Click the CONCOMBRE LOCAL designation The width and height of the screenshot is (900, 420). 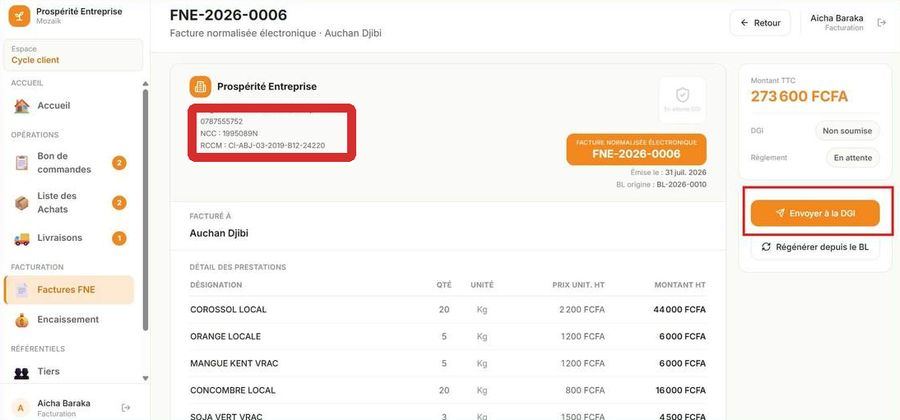point(233,391)
